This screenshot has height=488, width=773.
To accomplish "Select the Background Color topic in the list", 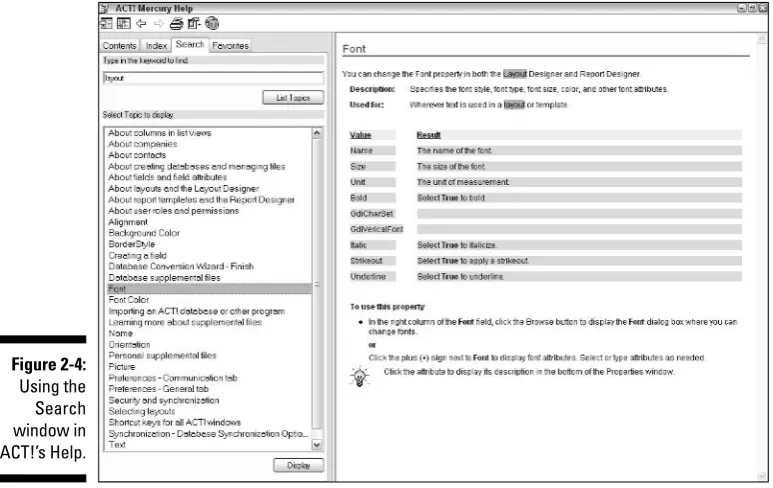I will [144, 233].
